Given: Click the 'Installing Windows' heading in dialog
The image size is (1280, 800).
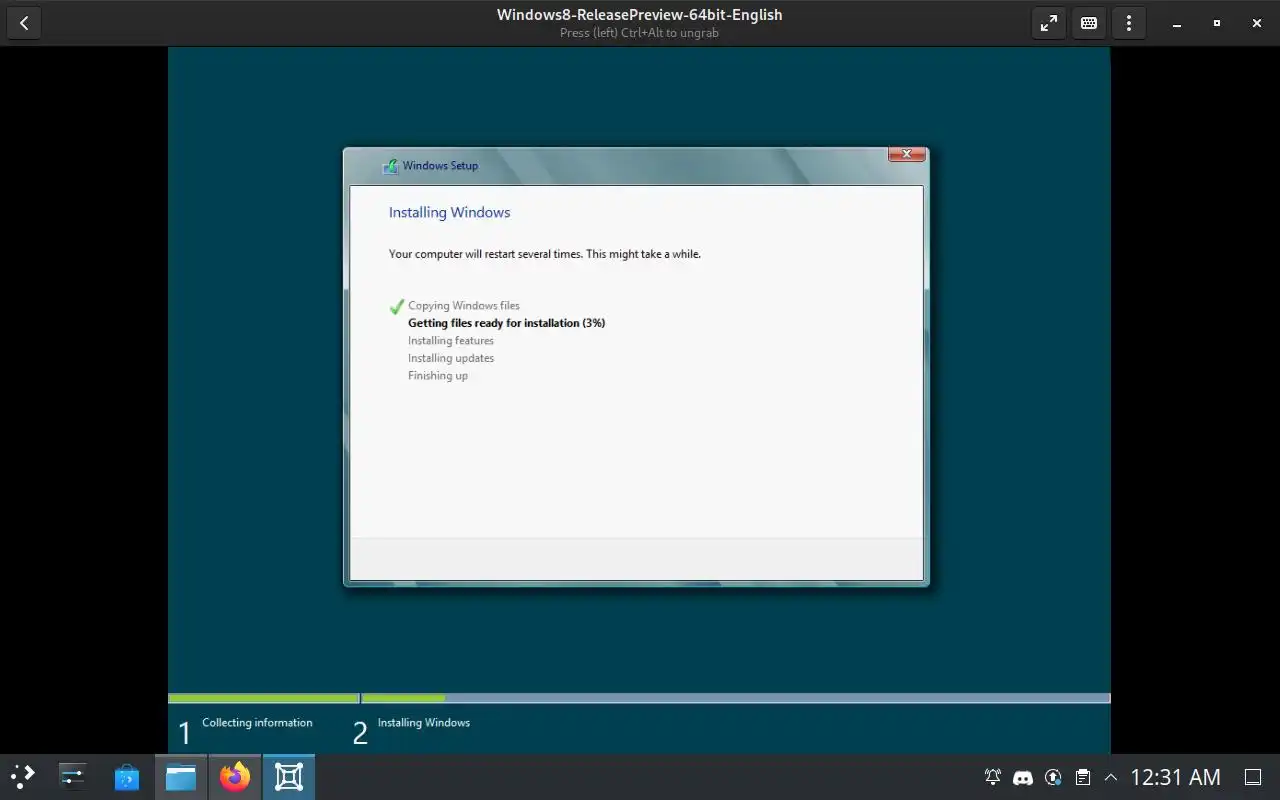Looking at the screenshot, I should tap(449, 212).
